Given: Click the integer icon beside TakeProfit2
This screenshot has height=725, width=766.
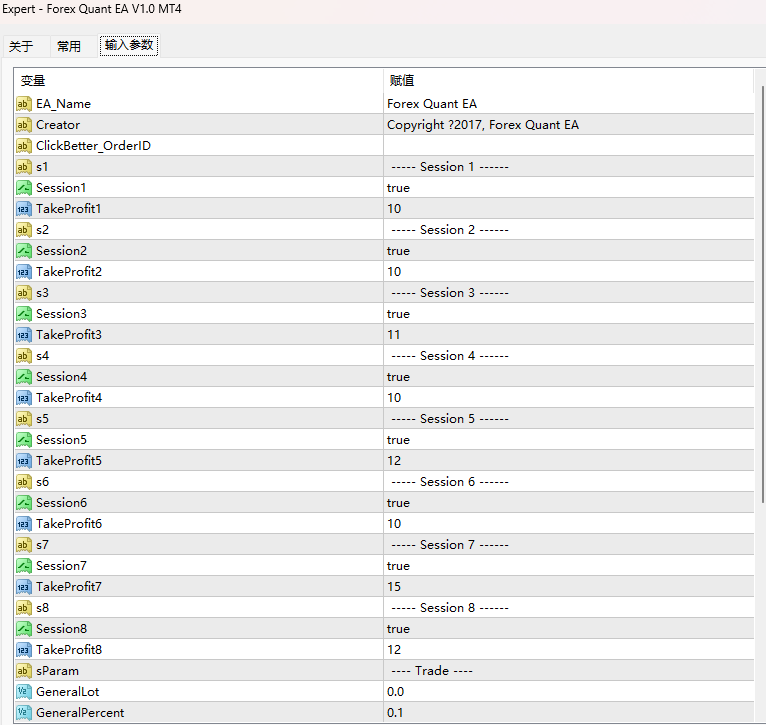Looking at the screenshot, I should tap(23, 272).
